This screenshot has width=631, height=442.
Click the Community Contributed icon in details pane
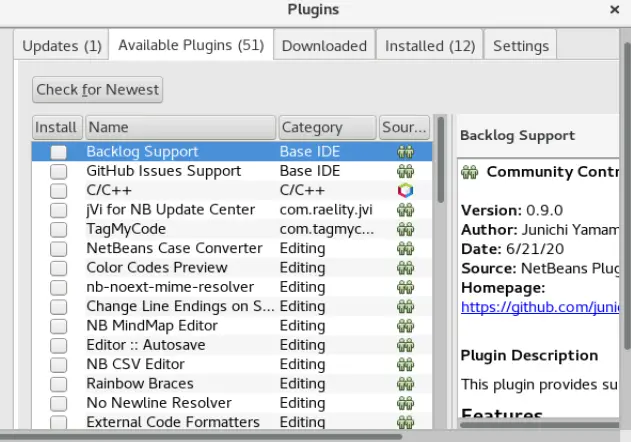(470, 172)
